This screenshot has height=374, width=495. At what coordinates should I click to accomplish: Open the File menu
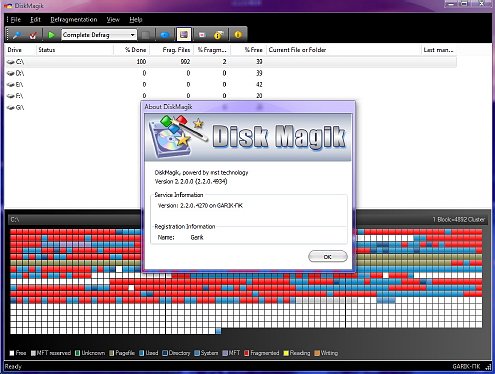15,20
